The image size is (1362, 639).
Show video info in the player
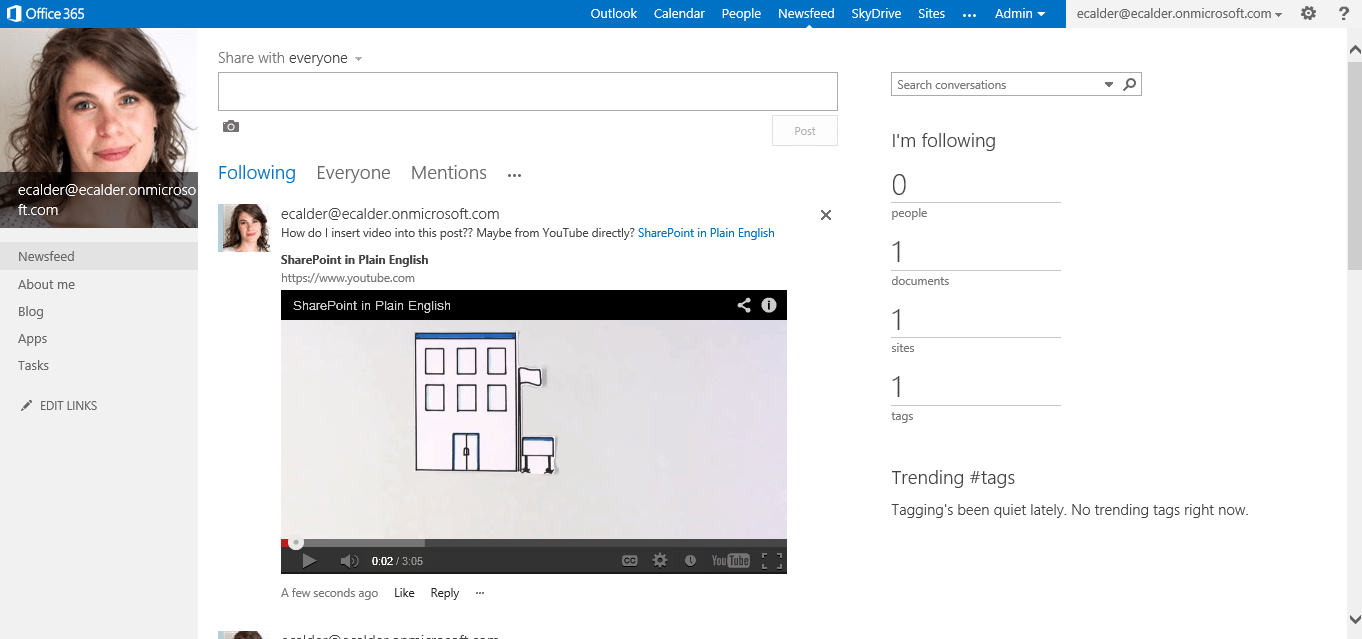[769, 305]
